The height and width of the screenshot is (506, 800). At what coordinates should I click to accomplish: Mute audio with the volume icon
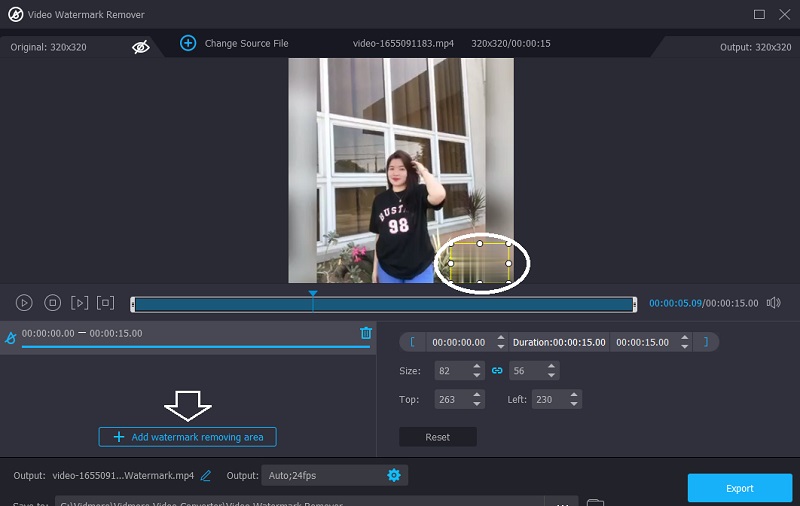pos(773,303)
